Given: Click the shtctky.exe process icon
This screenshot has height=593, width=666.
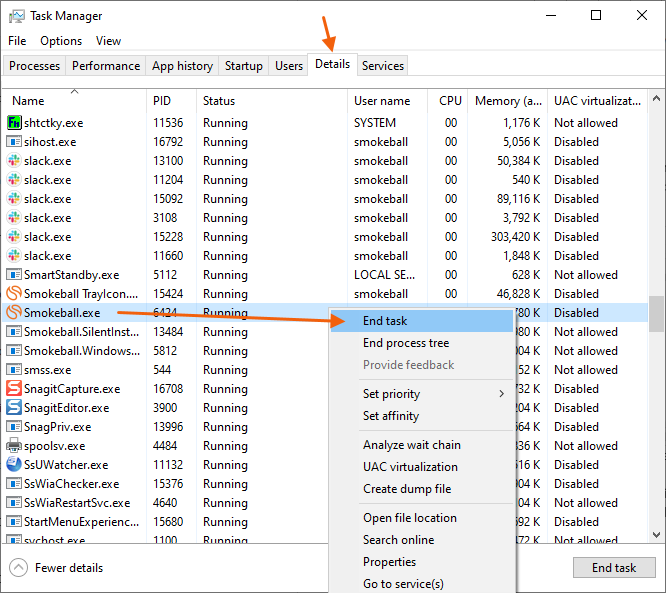Looking at the screenshot, I should tap(14, 123).
